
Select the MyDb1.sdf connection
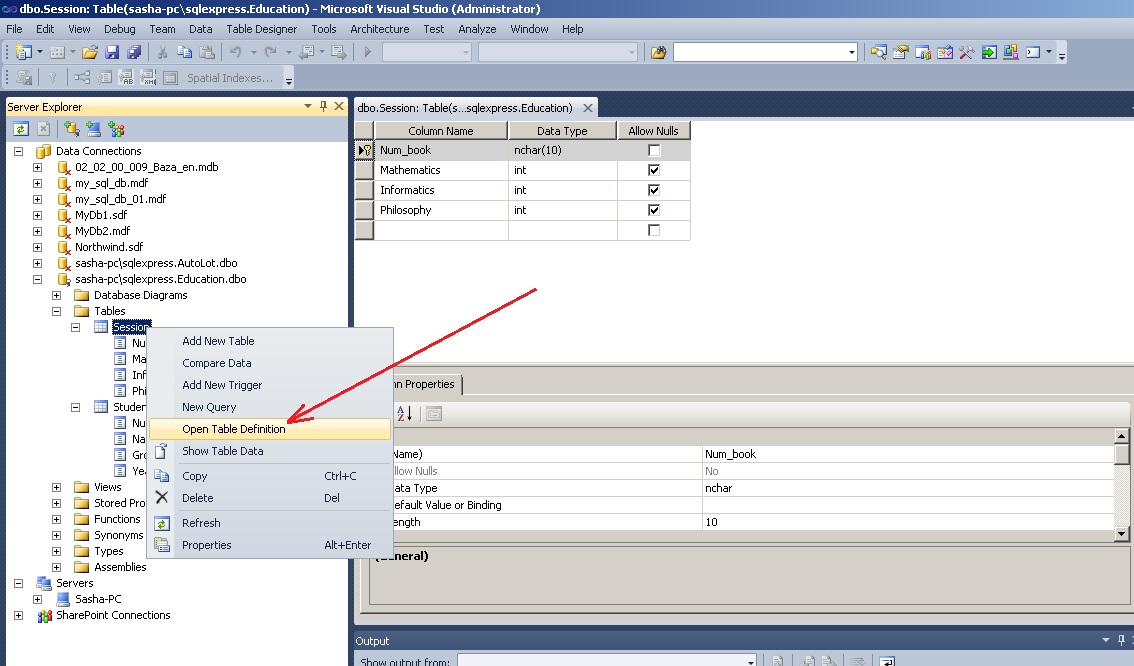coord(101,215)
